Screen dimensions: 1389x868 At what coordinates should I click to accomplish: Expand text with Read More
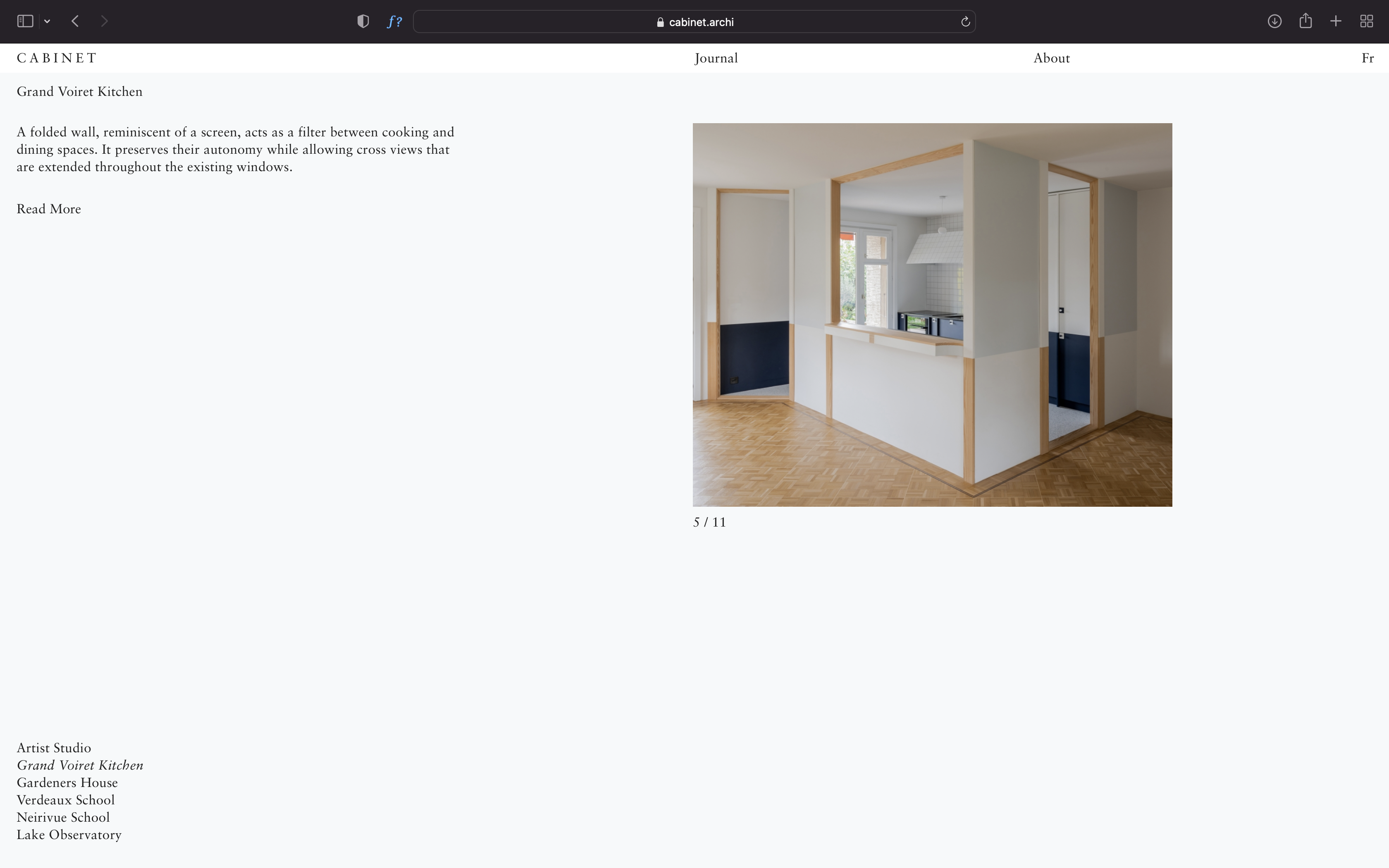49,209
